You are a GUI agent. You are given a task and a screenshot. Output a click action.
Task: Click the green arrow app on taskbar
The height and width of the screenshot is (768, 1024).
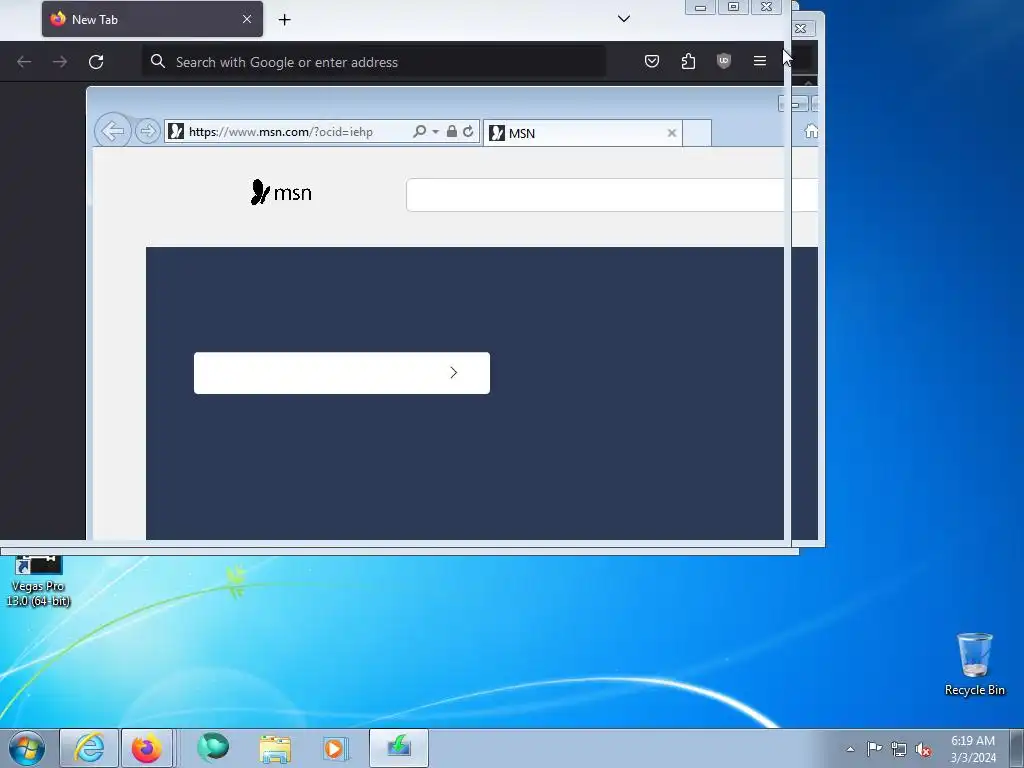398,748
